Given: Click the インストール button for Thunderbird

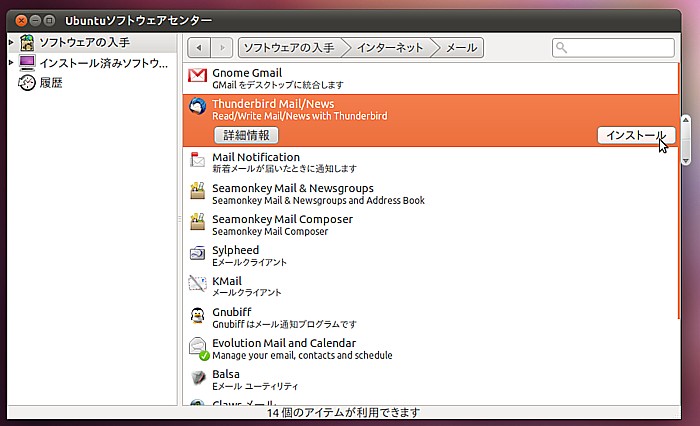Looking at the screenshot, I should [x=636, y=135].
